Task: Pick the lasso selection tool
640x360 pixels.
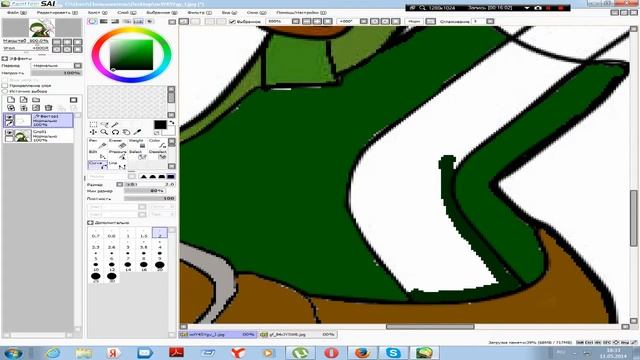Action: [x=104, y=124]
